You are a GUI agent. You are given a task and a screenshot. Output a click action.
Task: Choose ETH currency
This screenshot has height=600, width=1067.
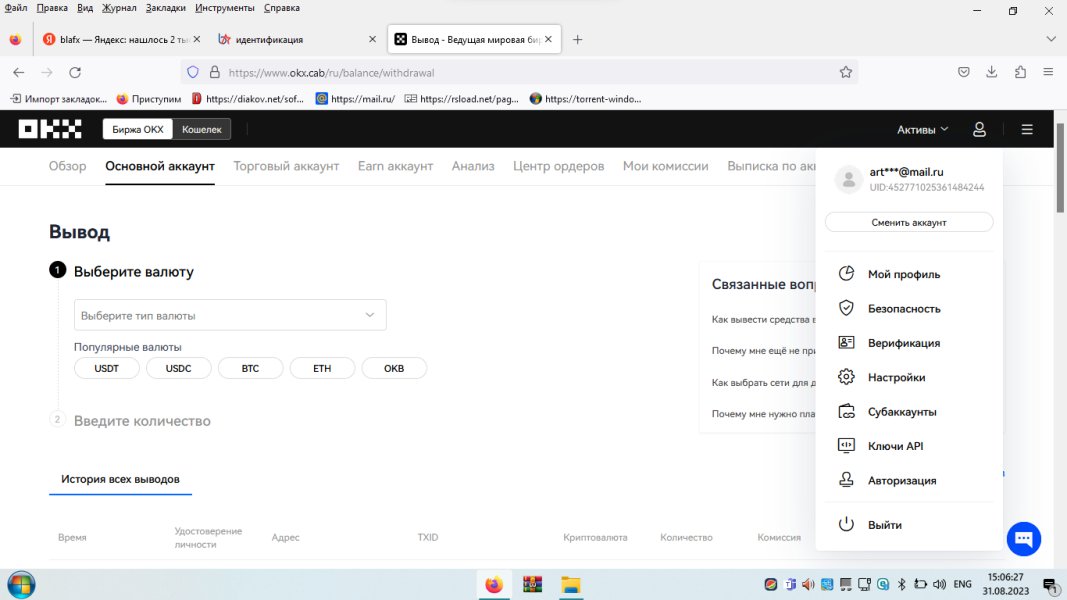(322, 368)
